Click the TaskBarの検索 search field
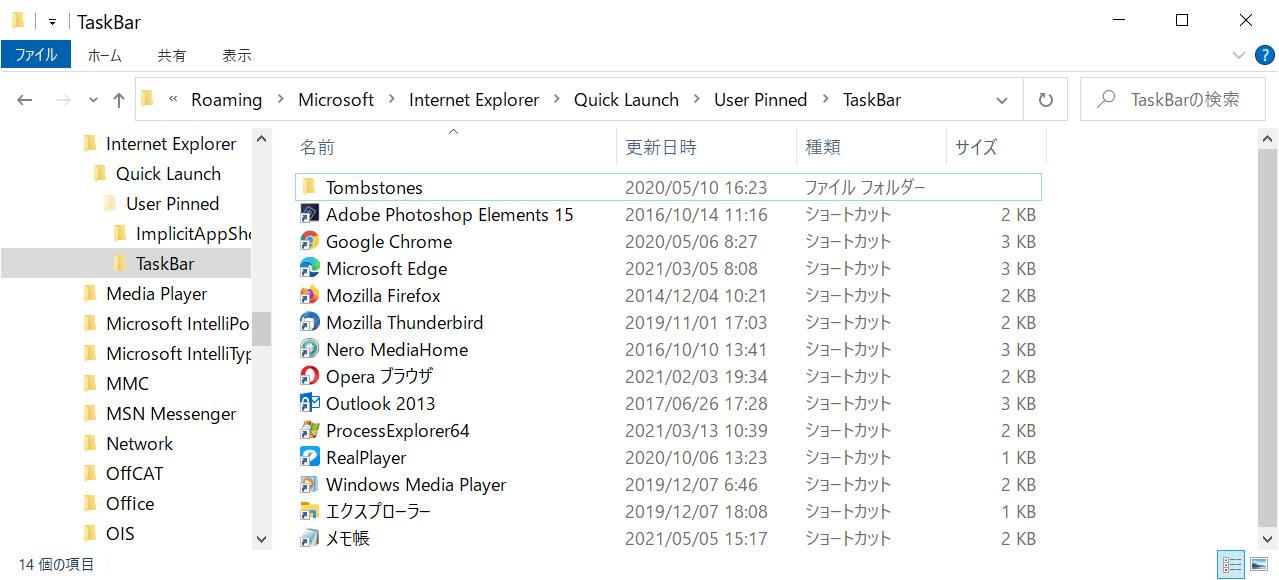Screen dimensions: 1279x580 1175,100
